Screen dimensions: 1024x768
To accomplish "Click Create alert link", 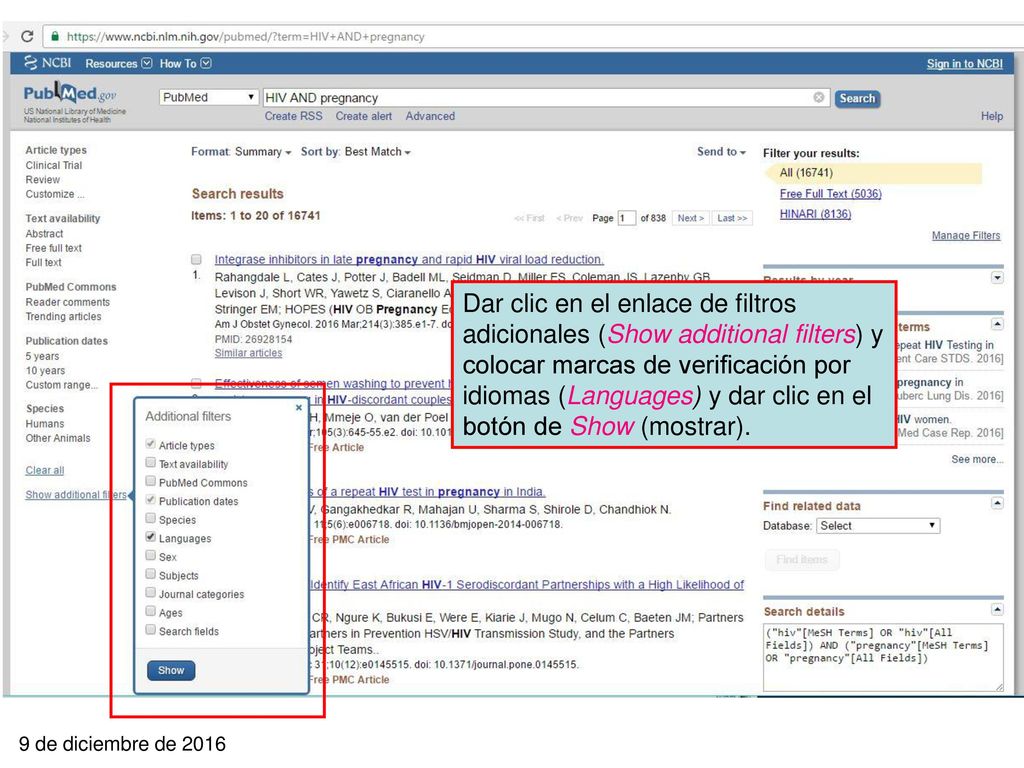I will pos(364,116).
